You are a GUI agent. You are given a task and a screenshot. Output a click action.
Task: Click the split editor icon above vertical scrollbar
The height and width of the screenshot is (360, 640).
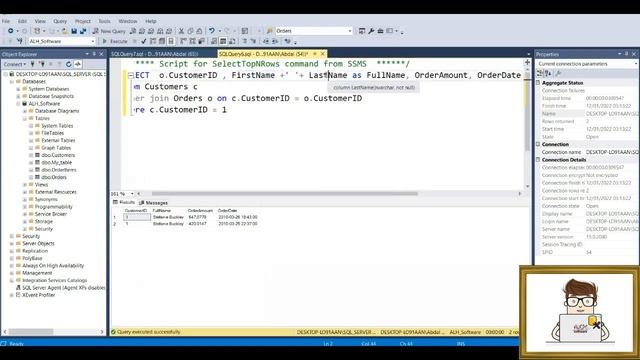tap(527, 62)
